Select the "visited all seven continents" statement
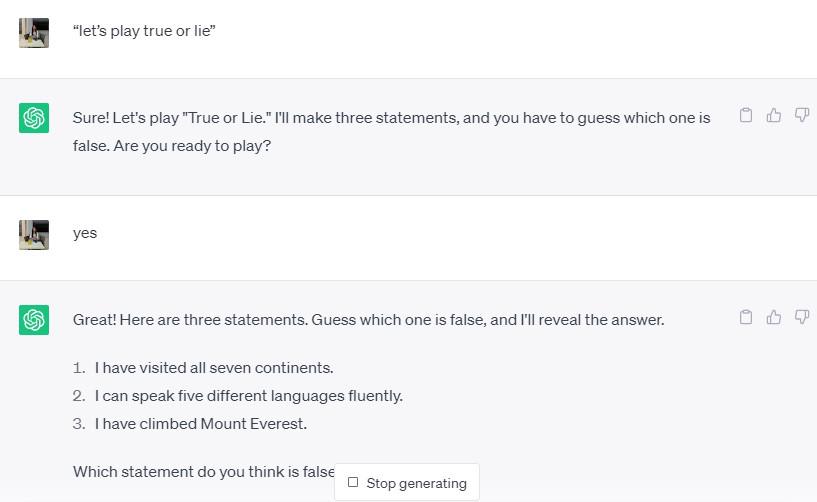Screen dimensions: 817x502 pyautogui.click(x=214, y=367)
